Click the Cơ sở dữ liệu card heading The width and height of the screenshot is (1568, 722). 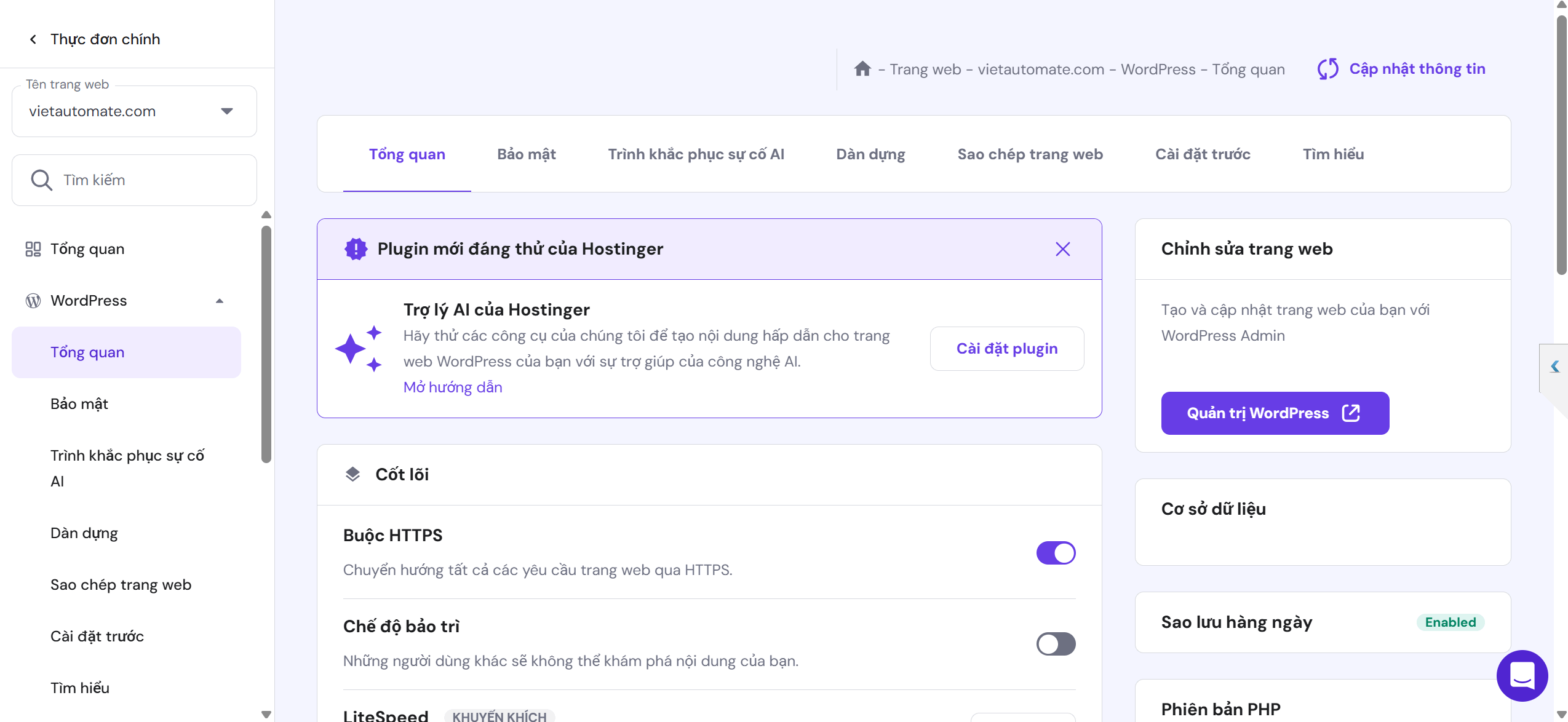[x=1213, y=509]
